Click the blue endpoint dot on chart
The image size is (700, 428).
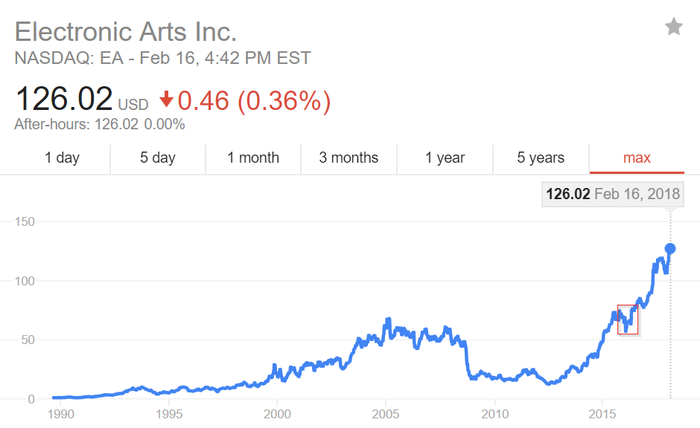pos(670,248)
